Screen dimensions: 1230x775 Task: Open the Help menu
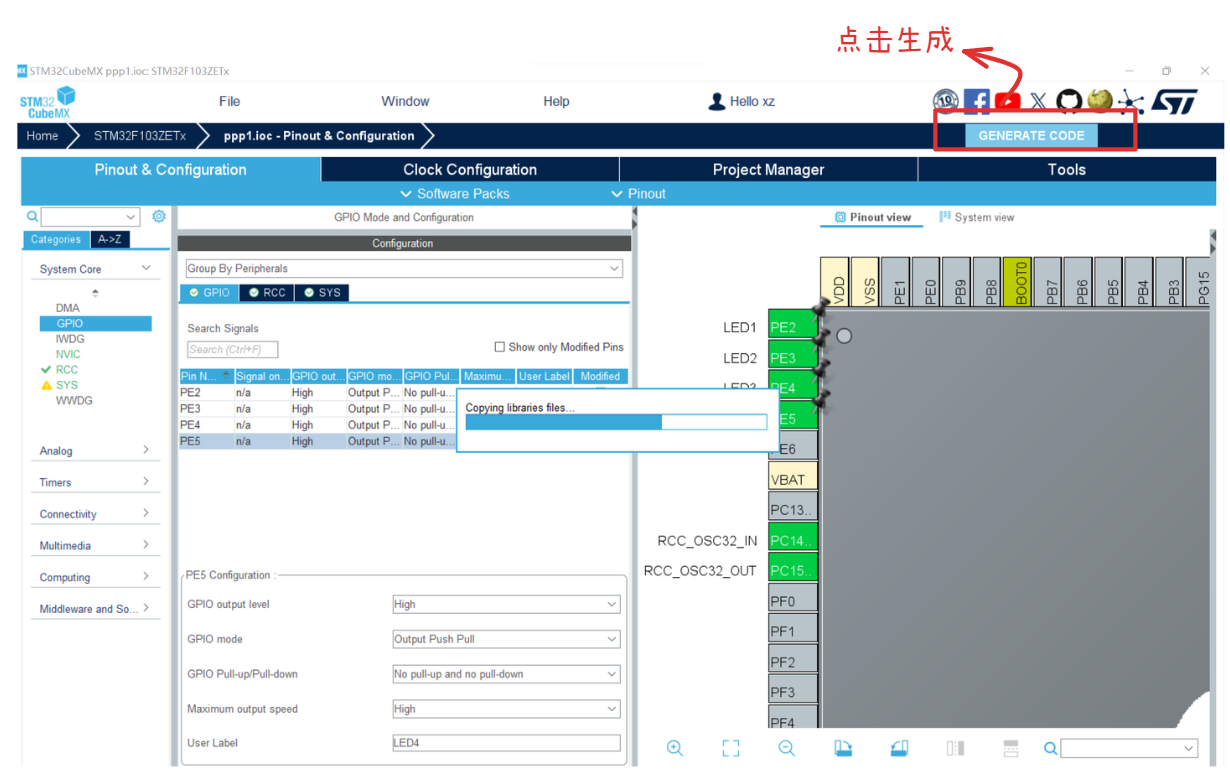[x=556, y=101]
